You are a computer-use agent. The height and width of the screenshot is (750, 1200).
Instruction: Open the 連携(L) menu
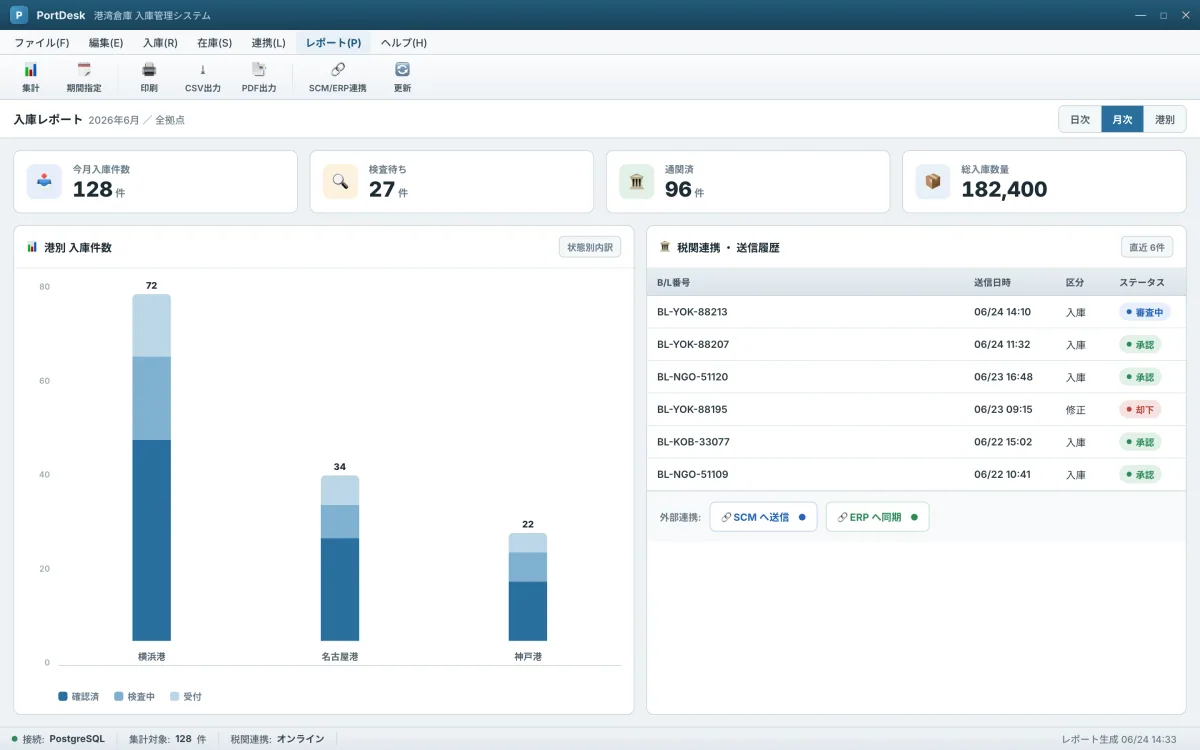click(x=268, y=43)
